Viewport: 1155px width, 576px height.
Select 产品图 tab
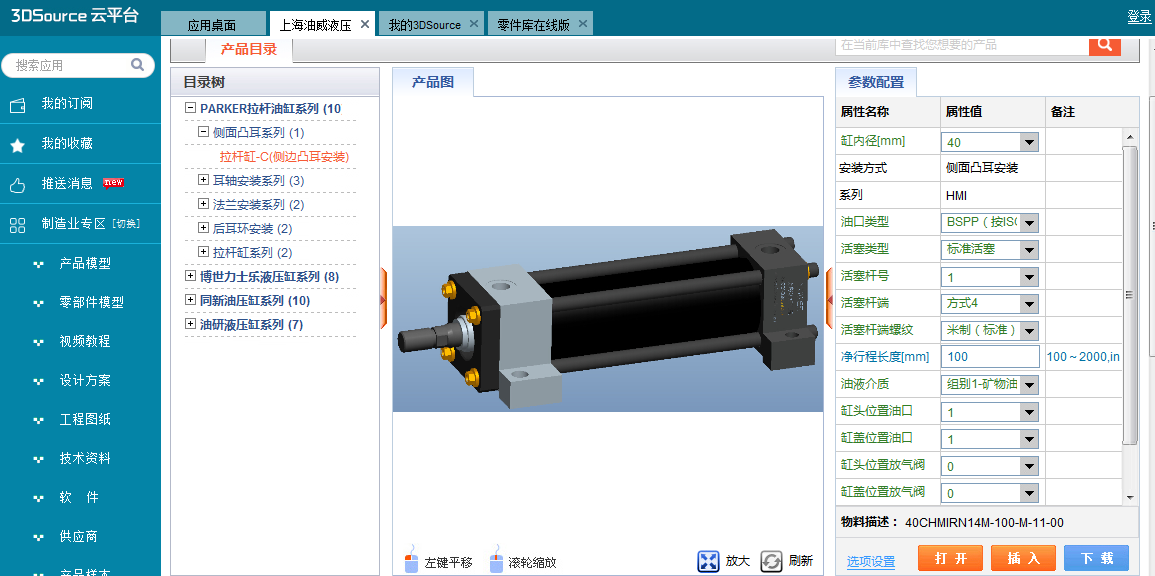coord(432,82)
